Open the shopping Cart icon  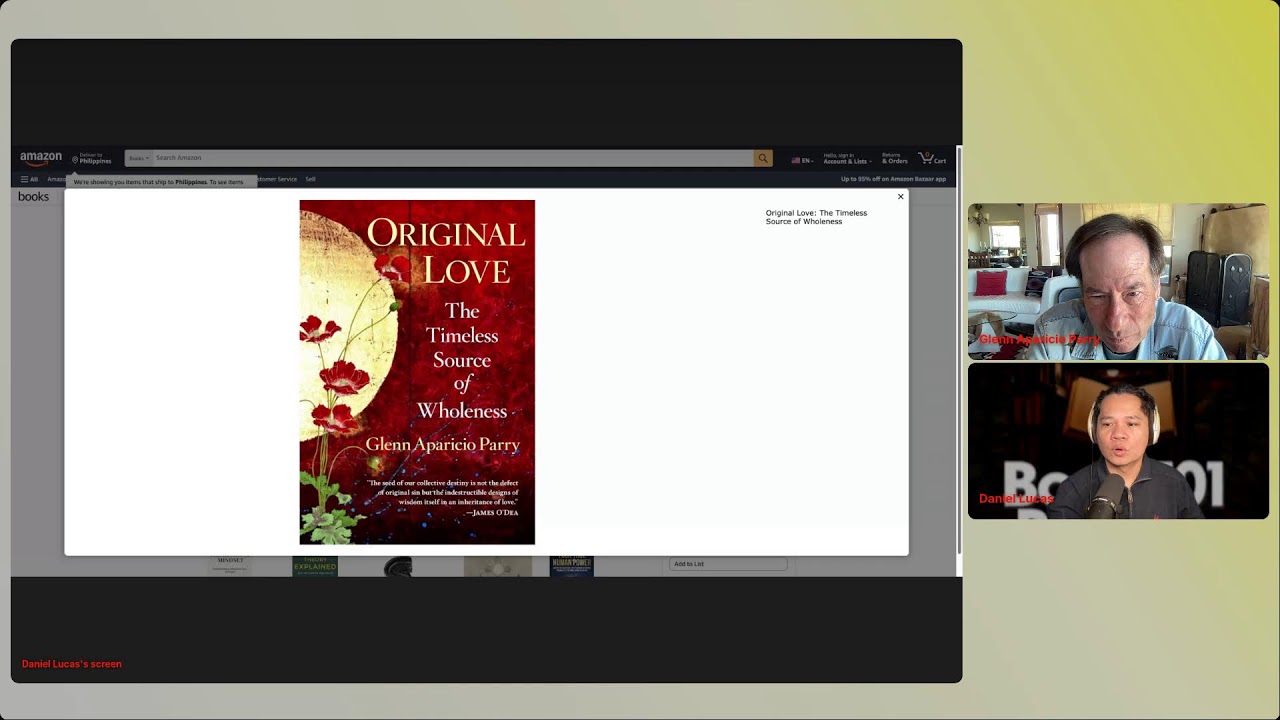coord(932,158)
